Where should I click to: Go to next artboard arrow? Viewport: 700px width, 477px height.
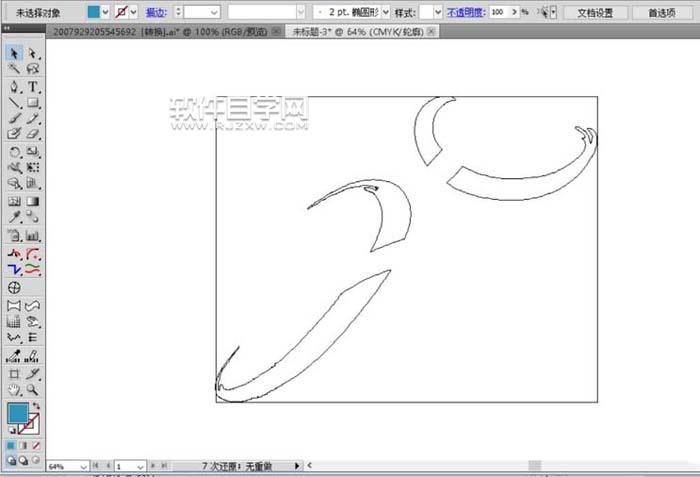[x=153, y=466]
